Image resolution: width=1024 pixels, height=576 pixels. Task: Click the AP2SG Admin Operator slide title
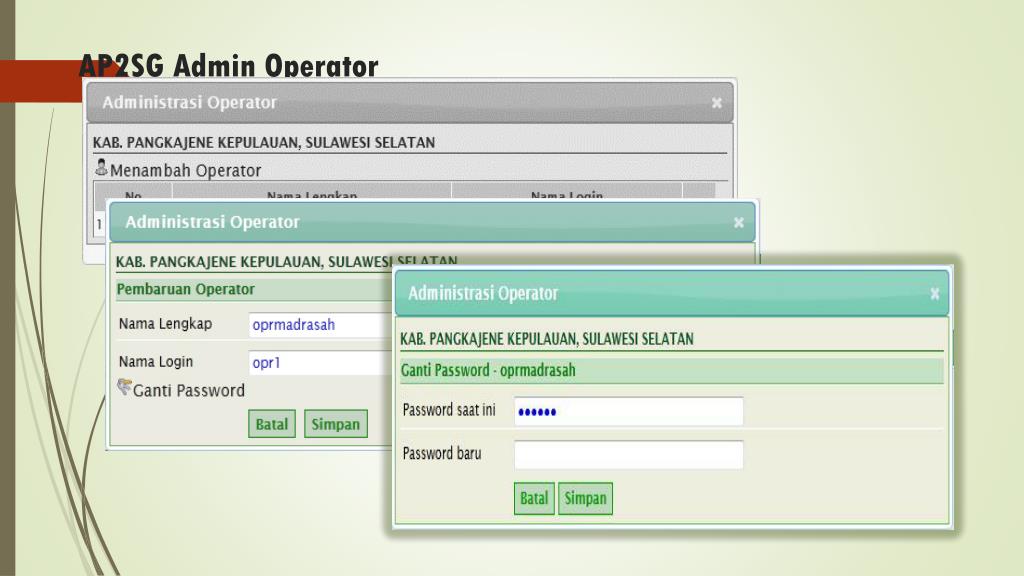point(229,65)
